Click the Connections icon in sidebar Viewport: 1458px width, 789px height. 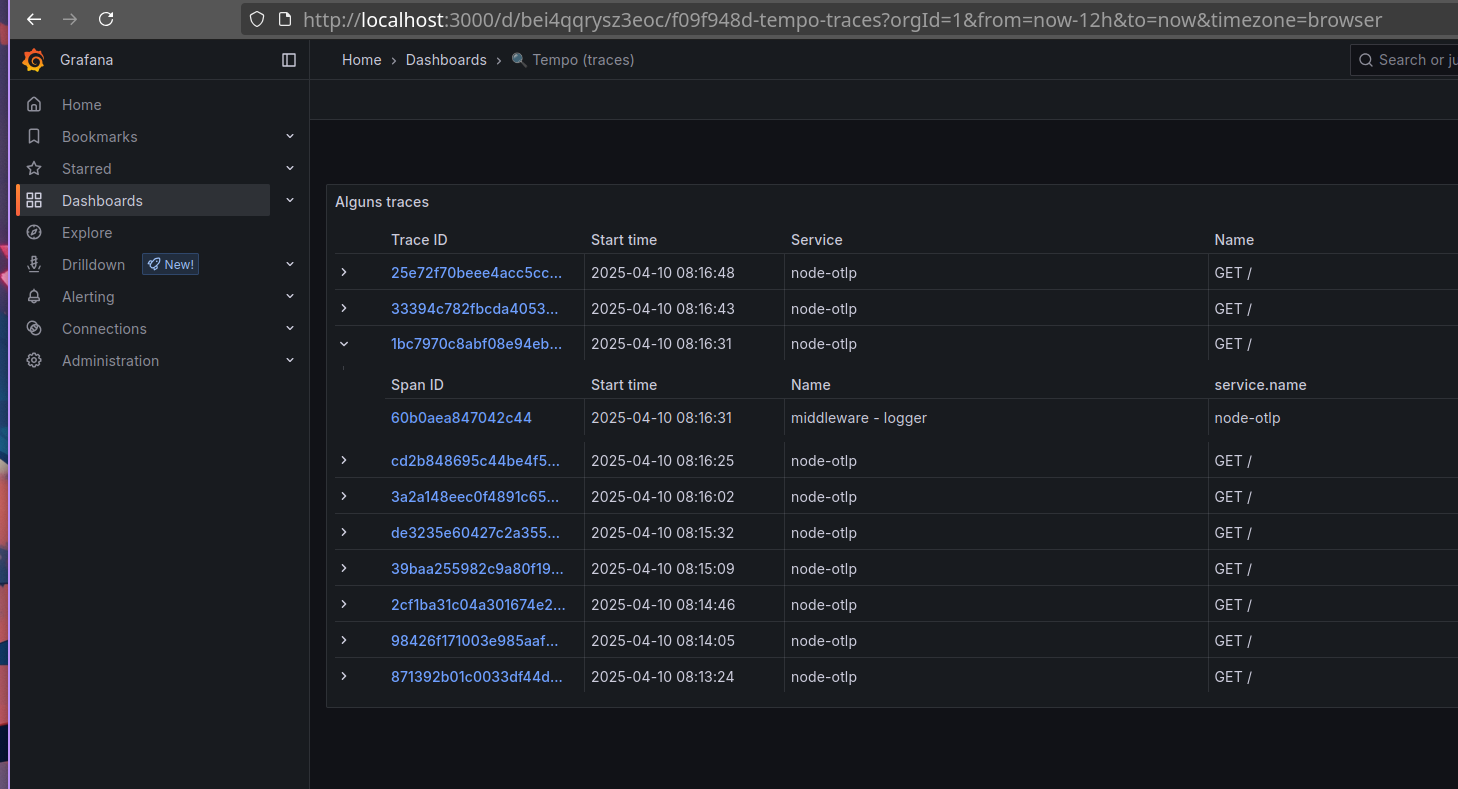(x=34, y=329)
